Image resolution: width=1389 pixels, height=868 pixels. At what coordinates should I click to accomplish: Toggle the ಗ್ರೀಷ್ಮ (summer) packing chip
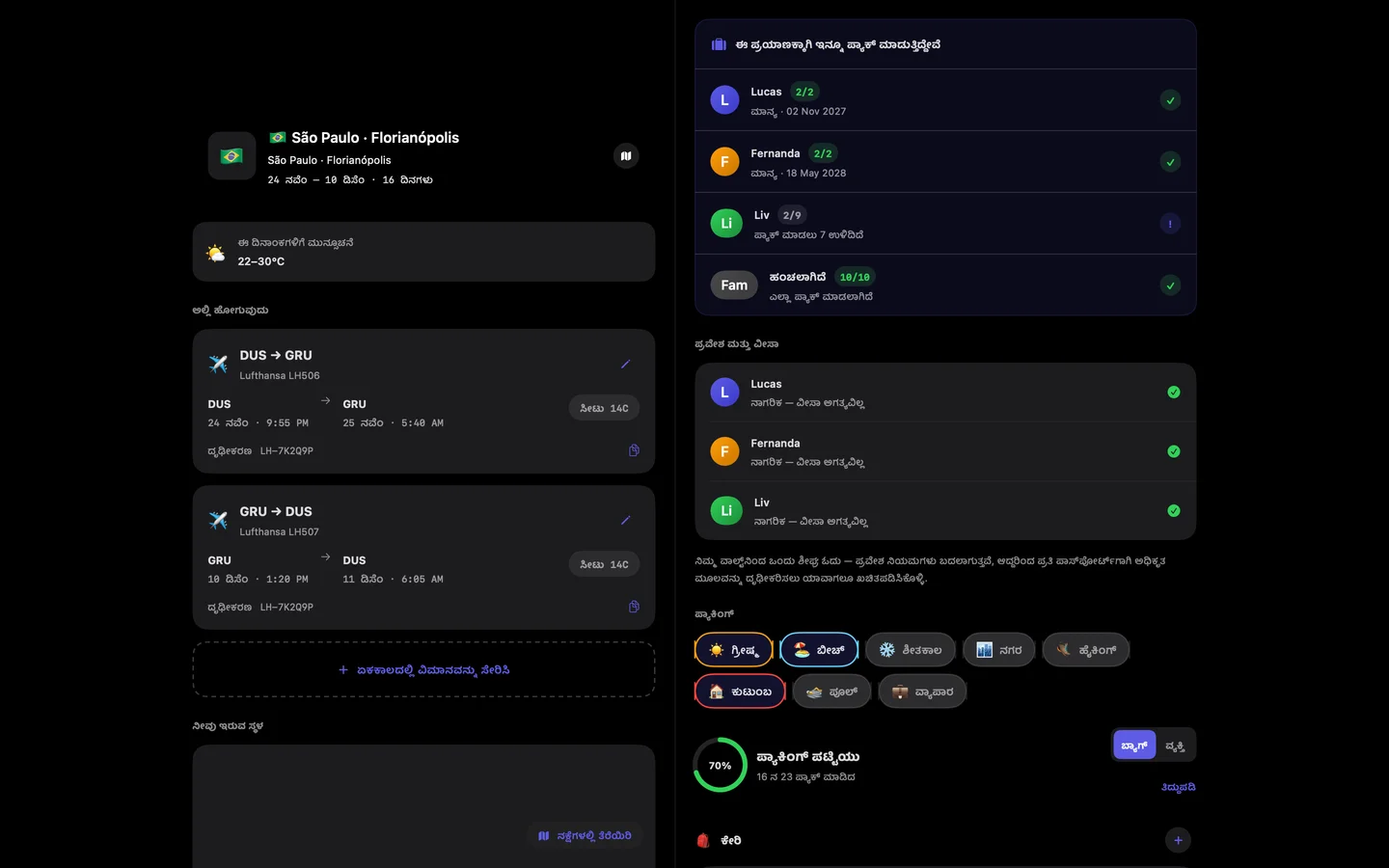(x=734, y=650)
